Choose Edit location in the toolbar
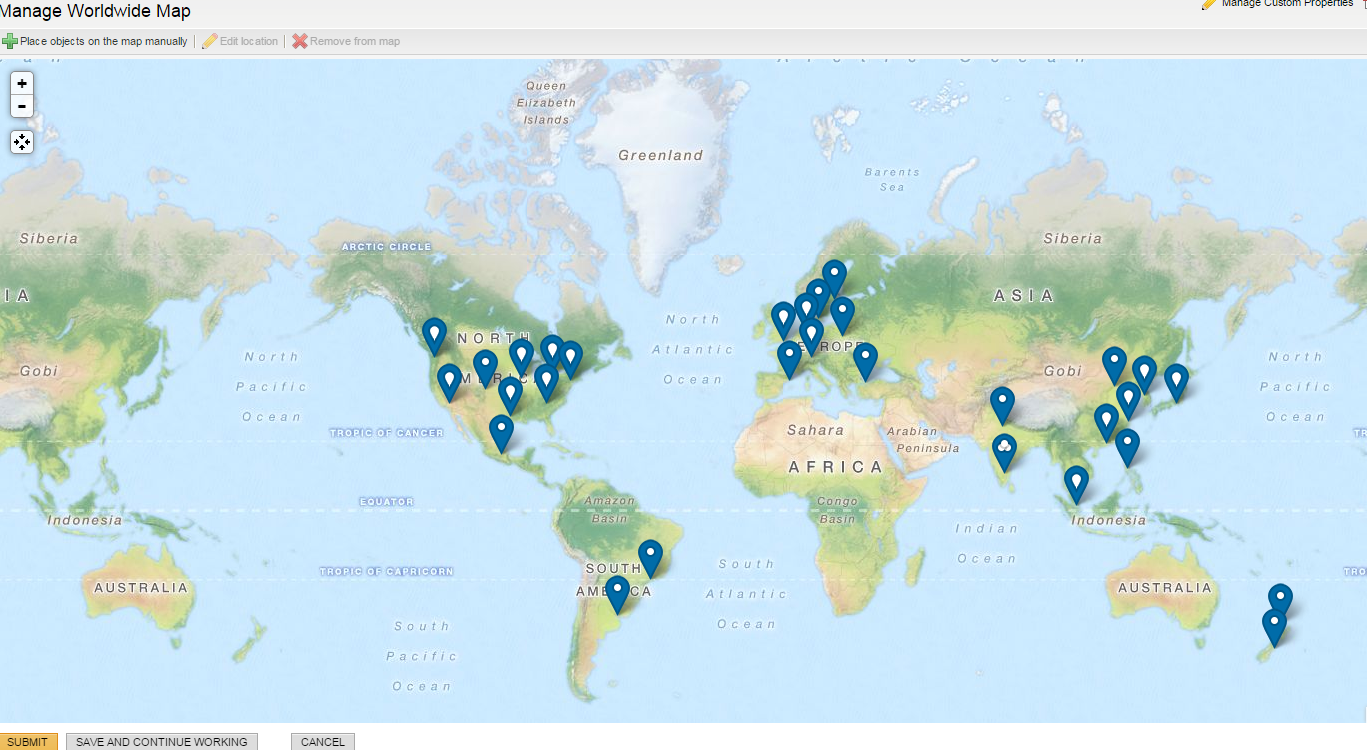 click(240, 41)
